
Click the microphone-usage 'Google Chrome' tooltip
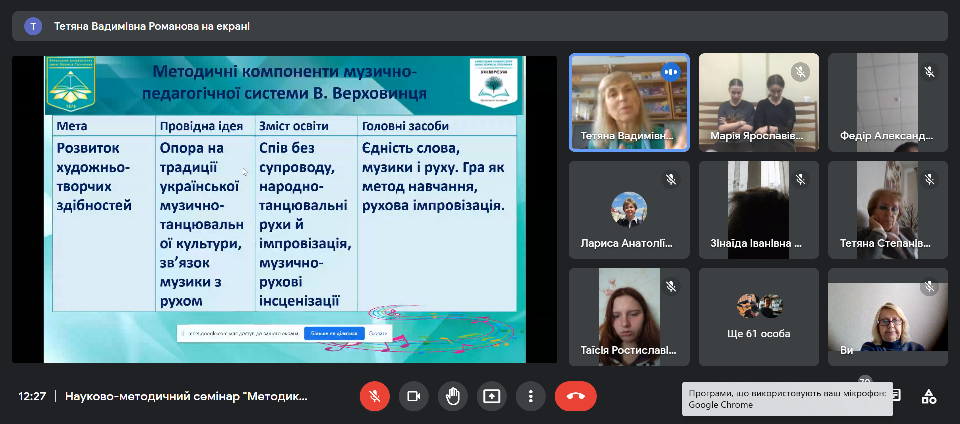(x=787, y=399)
